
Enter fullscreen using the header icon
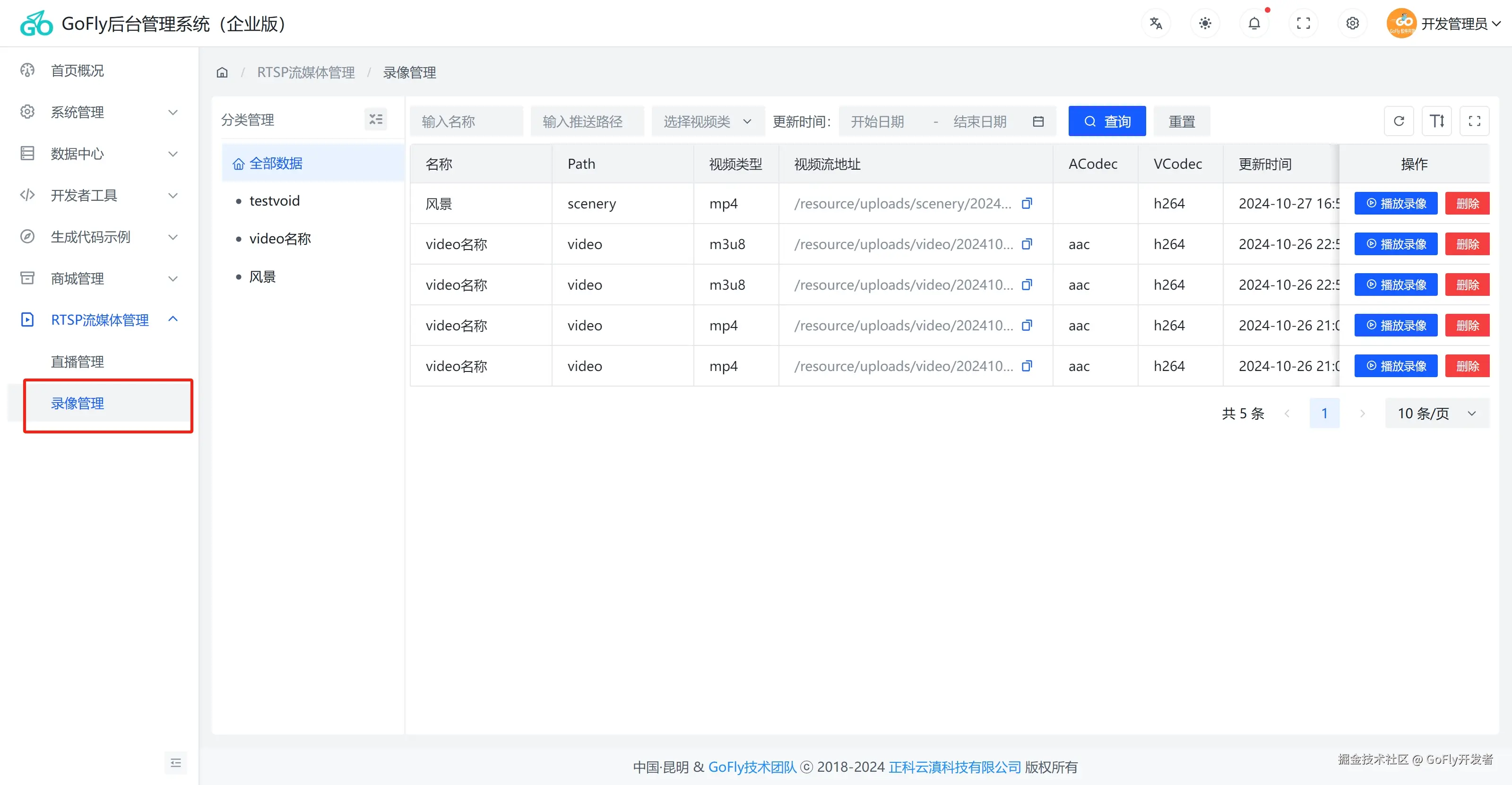tap(1303, 24)
